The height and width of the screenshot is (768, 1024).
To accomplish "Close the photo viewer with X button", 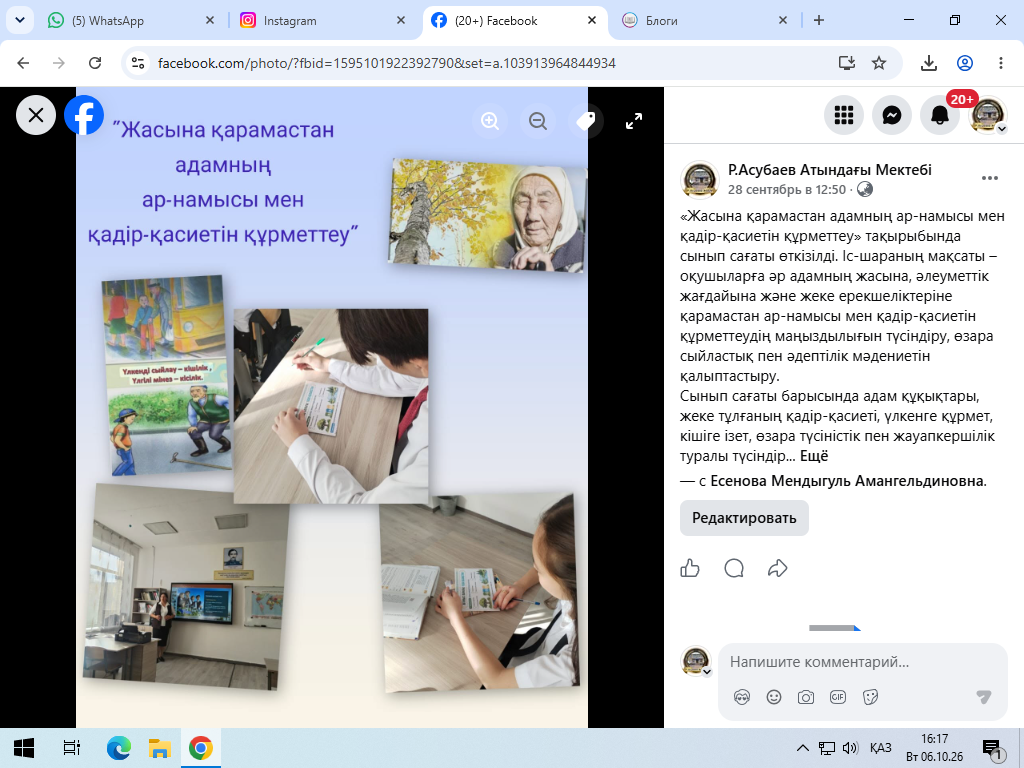I will click(x=36, y=116).
